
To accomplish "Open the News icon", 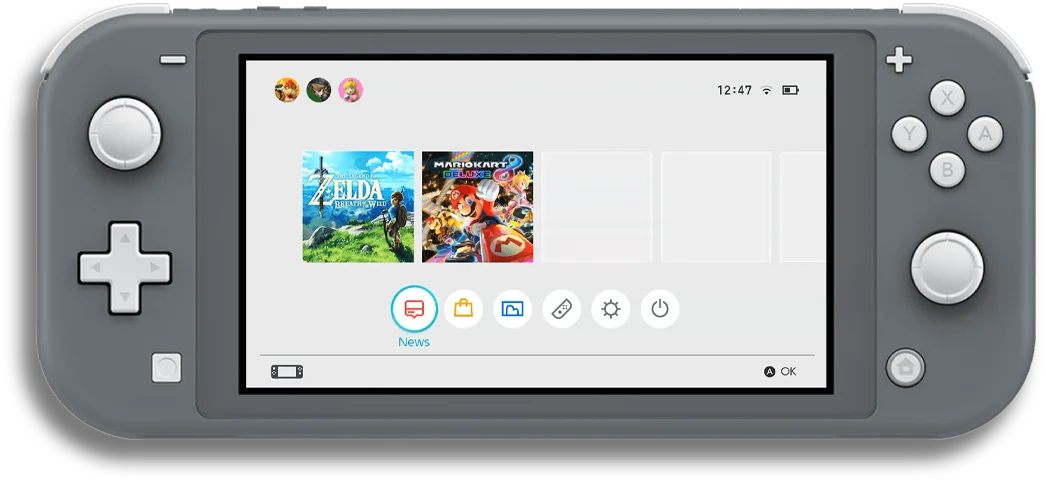I will click(414, 309).
